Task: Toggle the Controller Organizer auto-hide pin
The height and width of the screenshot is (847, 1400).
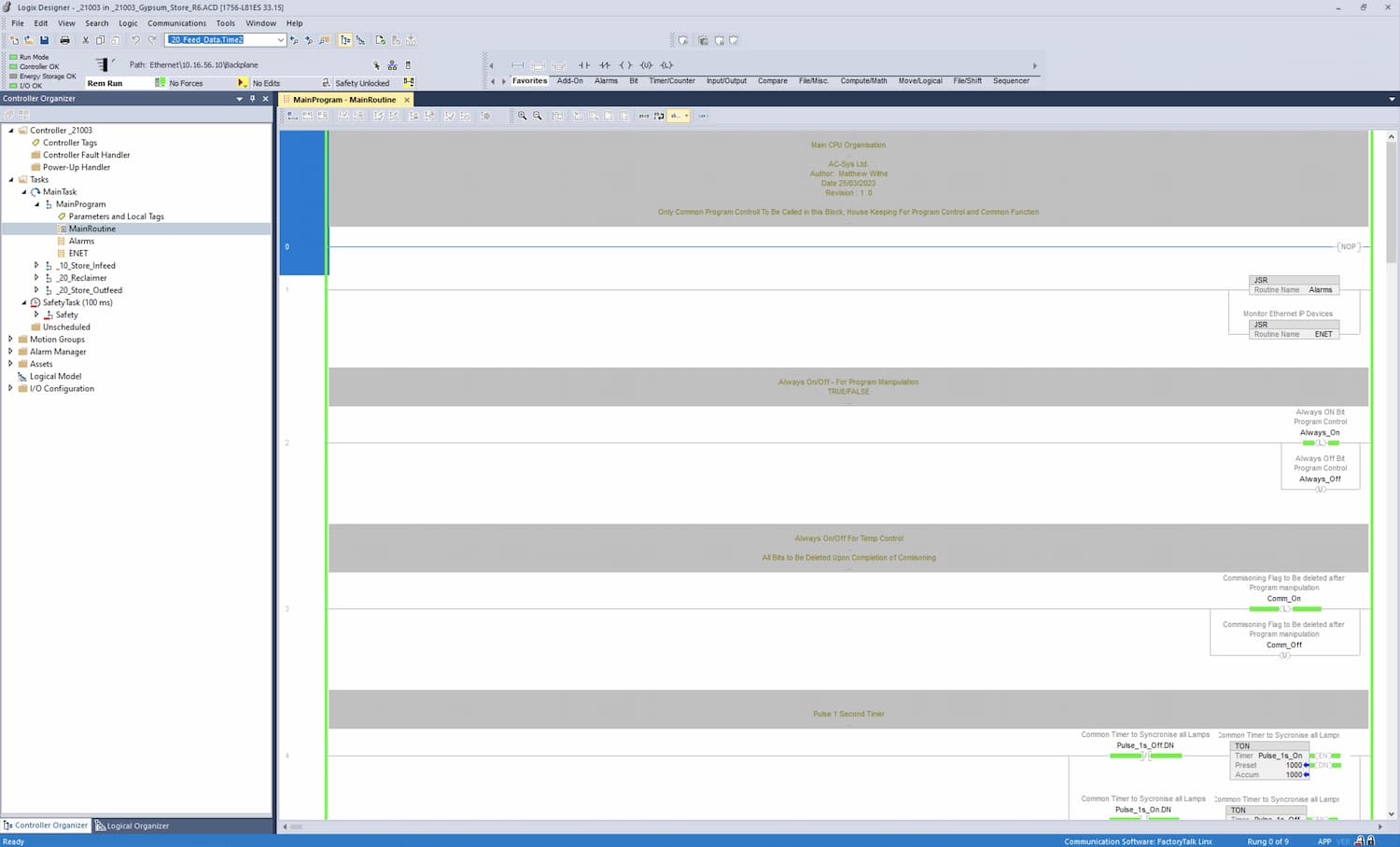Action: pos(252,99)
